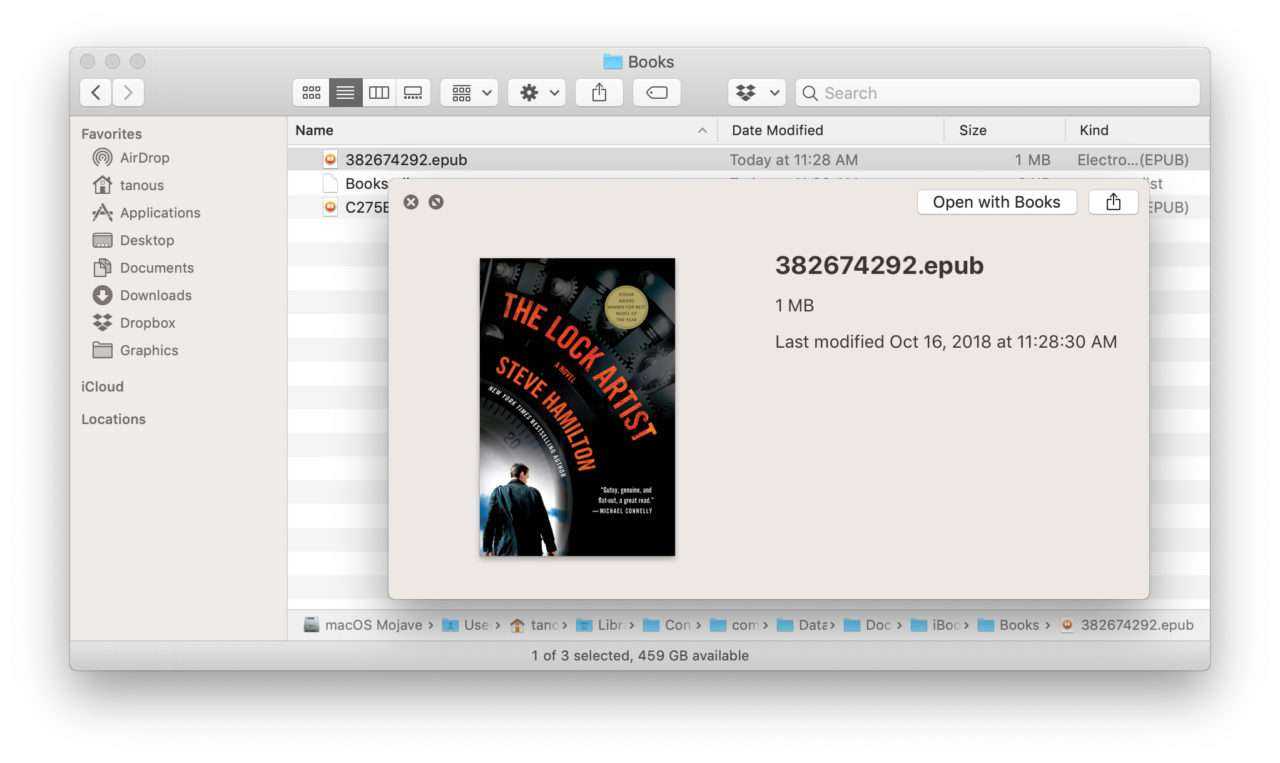This screenshot has height=763, width=1280.
Task: Switch to icon view in toolbar
Action: [x=311, y=93]
